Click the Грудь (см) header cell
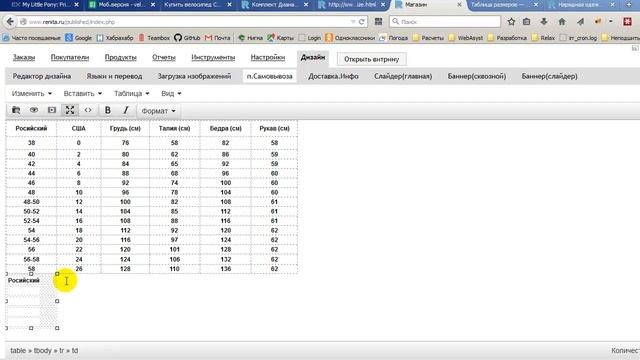The height and width of the screenshot is (360, 640). click(125, 128)
